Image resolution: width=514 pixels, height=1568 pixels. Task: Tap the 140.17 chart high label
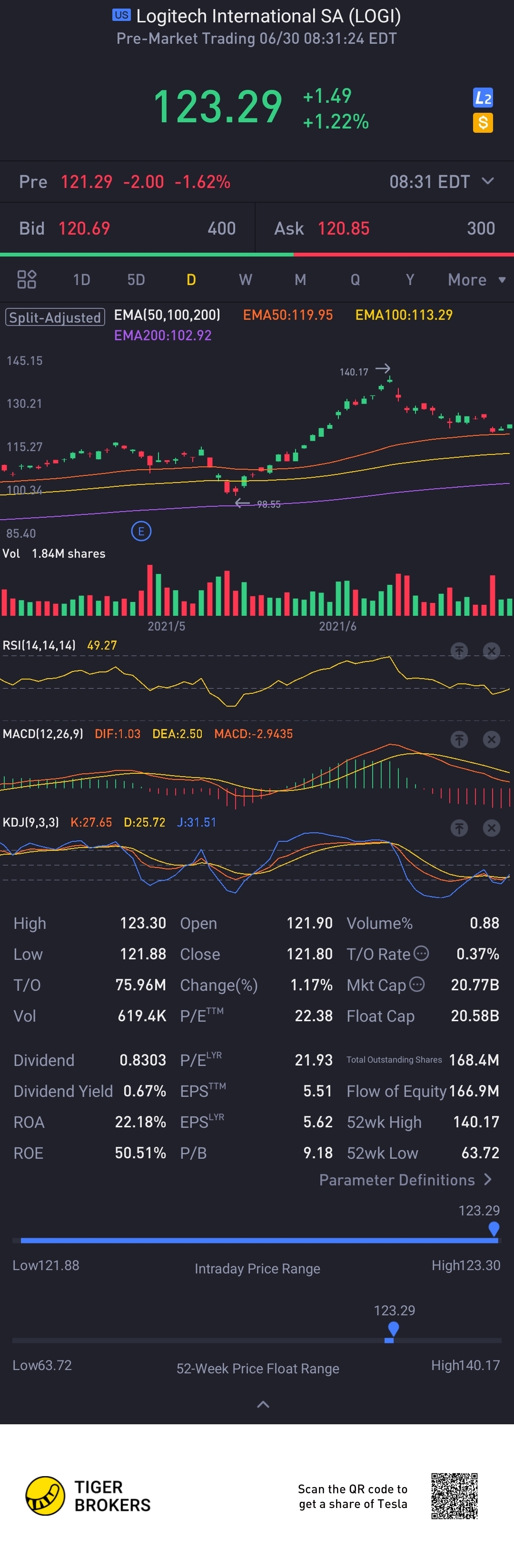354,371
